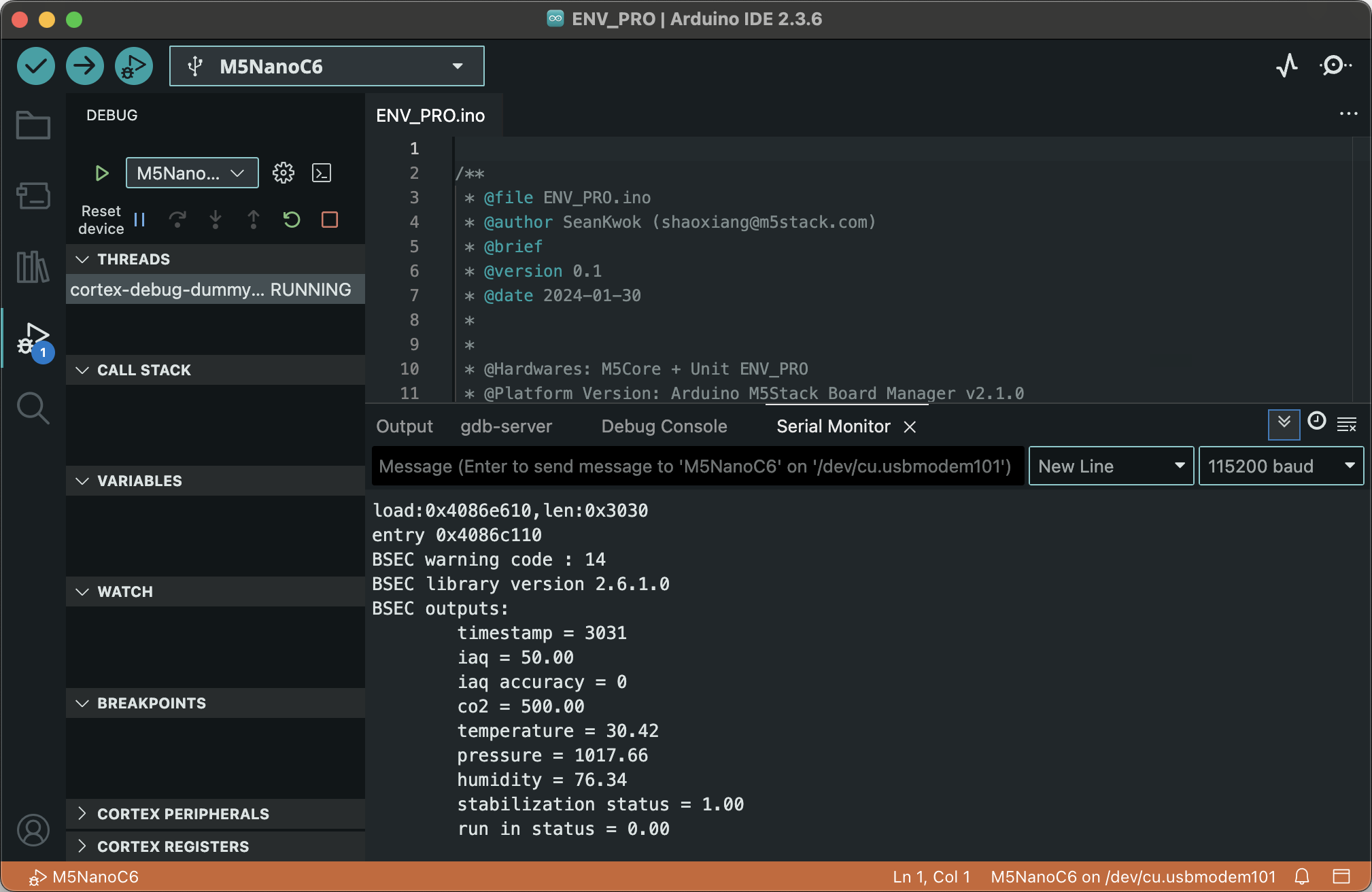
Task: Open the Library Manager sidebar icon
Action: tap(33, 267)
